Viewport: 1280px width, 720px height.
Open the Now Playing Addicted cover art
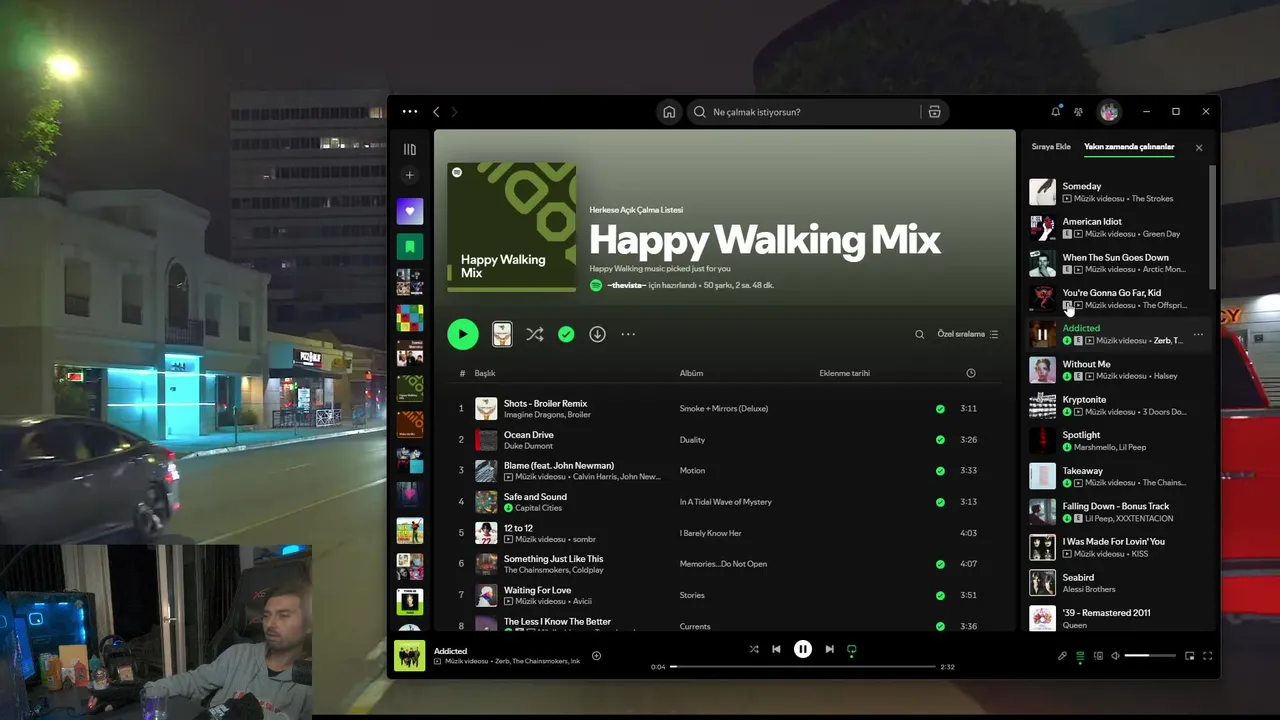pyautogui.click(x=409, y=656)
